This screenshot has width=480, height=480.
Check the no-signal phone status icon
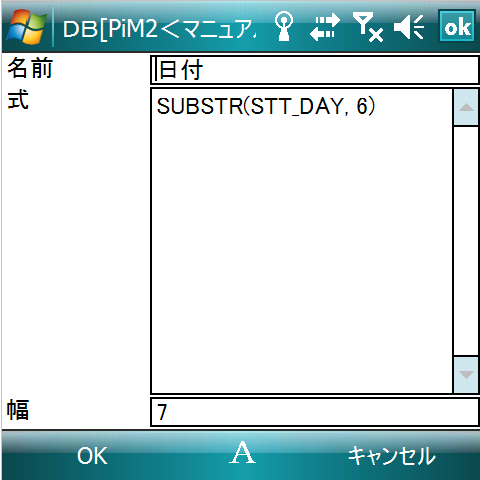point(367,27)
